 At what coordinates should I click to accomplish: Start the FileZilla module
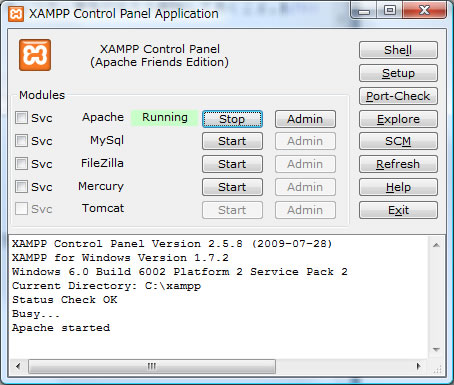pyautogui.click(x=232, y=164)
